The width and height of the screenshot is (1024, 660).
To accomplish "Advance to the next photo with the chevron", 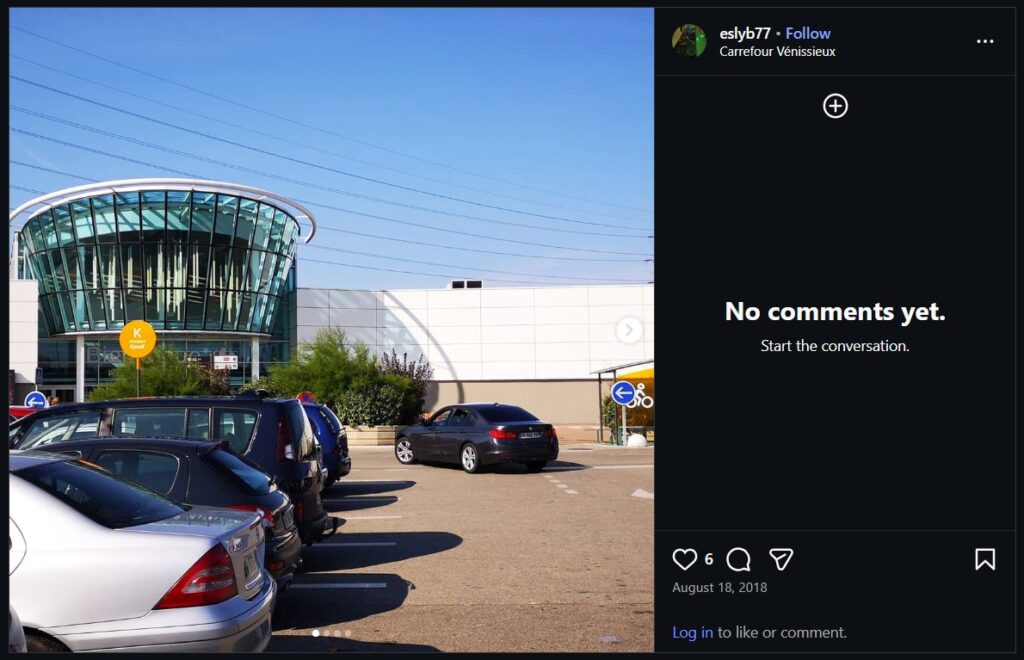I will 629,330.
